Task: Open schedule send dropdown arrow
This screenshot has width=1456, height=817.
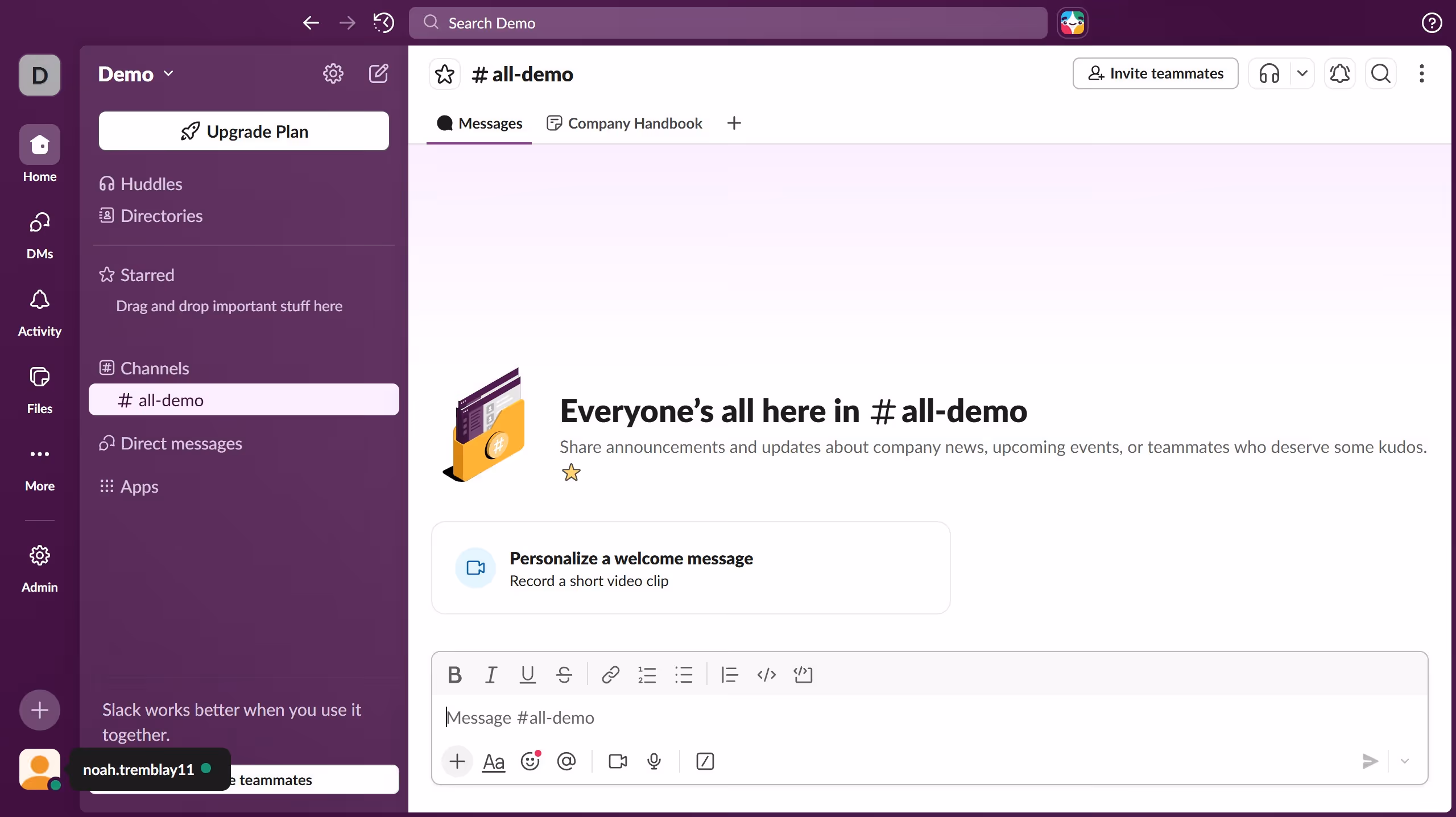Action: click(1405, 761)
